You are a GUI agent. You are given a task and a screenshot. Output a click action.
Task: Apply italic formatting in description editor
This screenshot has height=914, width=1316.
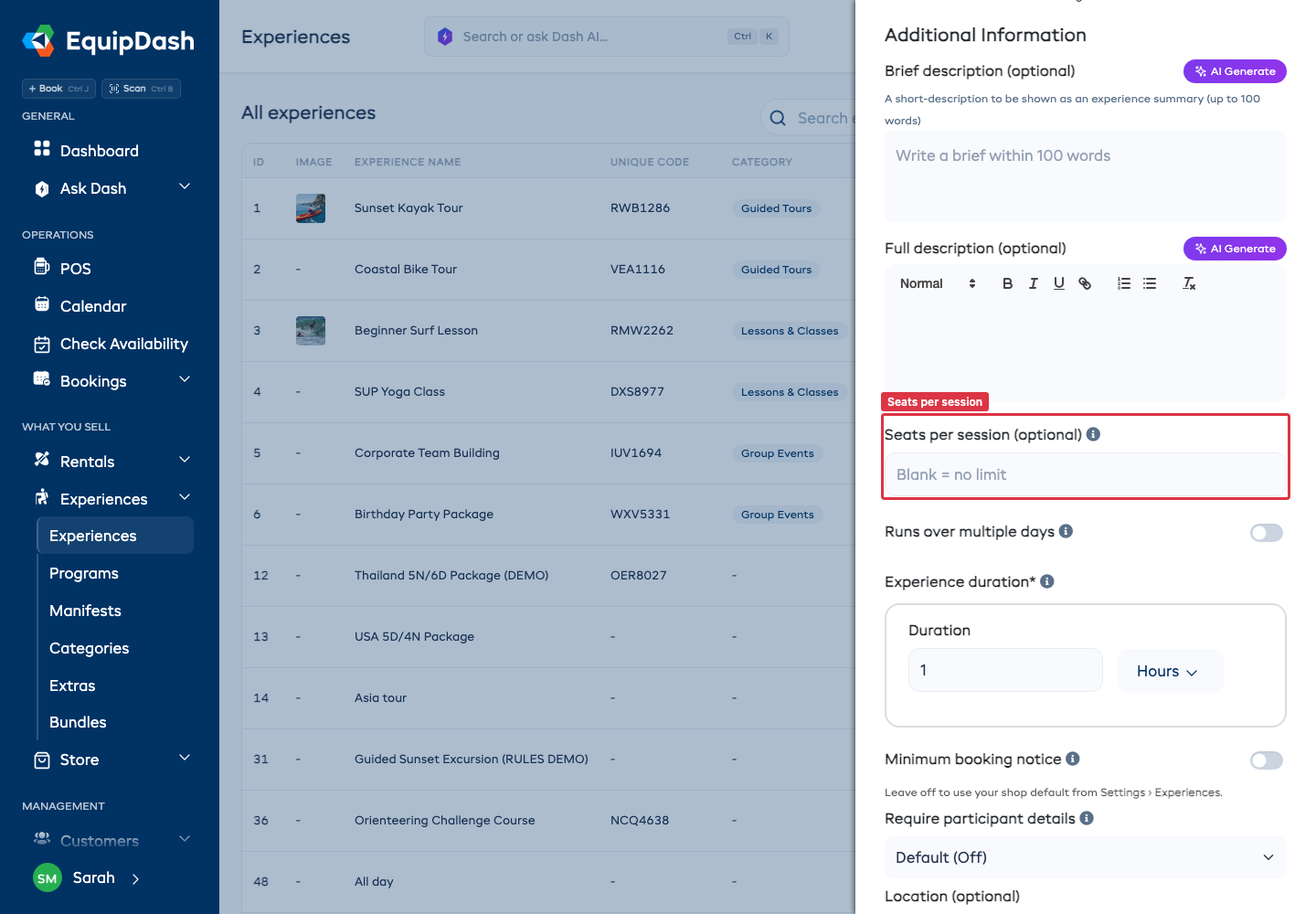pos(1033,283)
